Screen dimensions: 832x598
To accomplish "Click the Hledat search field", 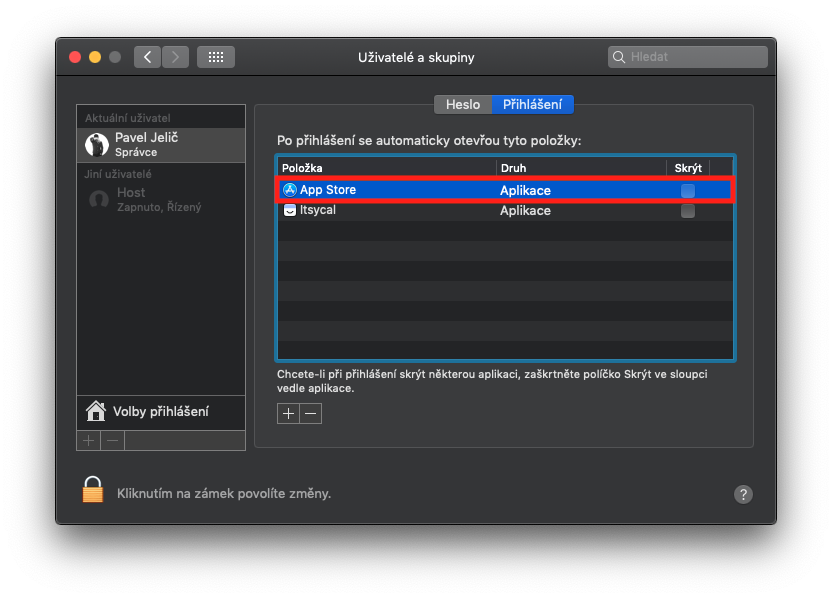I will [x=695, y=57].
